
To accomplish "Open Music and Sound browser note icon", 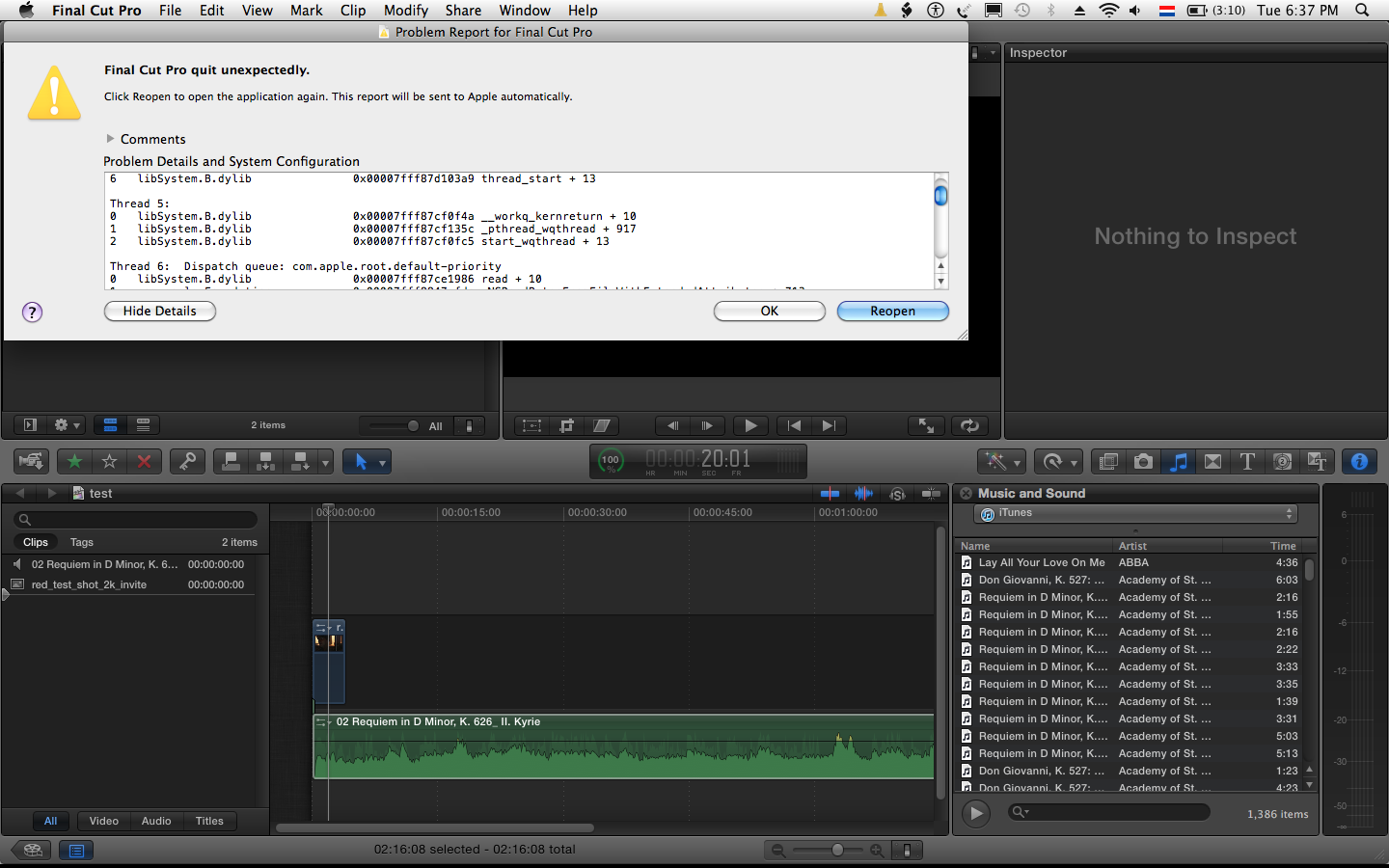I will click(1178, 462).
